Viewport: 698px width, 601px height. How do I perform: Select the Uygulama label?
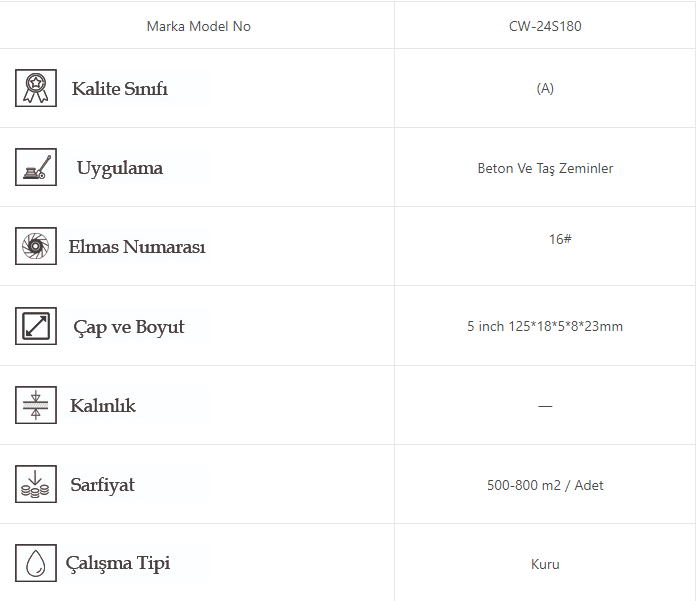120,168
